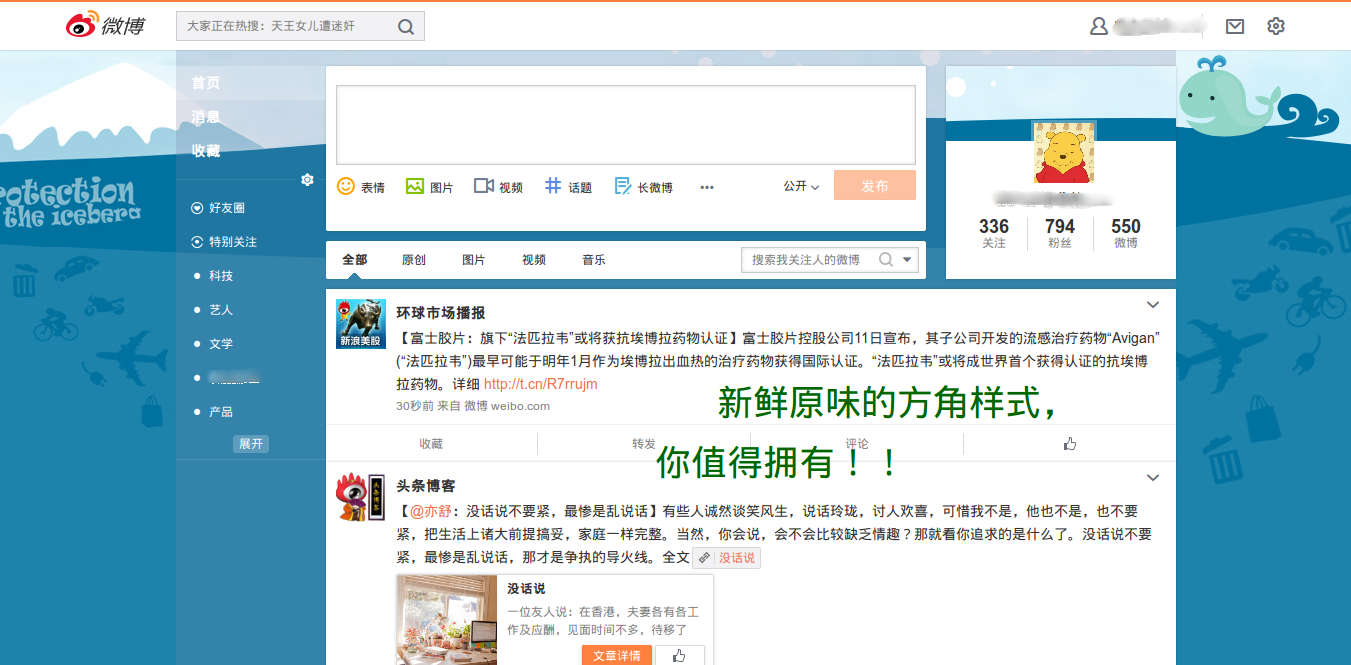Click the 发布 publish button
The image size is (1351, 665).
[x=874, y=185]
